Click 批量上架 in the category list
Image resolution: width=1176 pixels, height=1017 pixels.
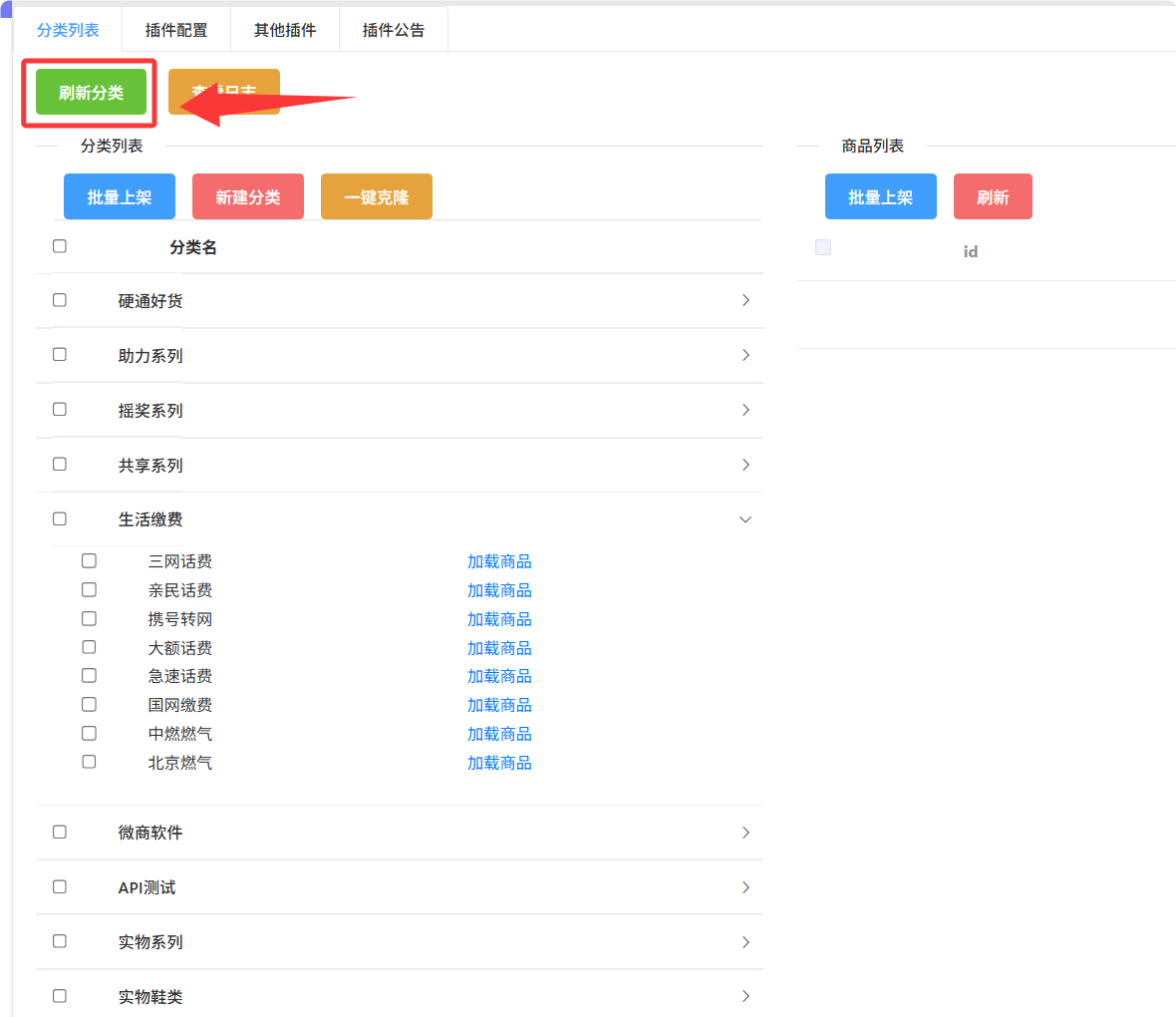[120, 197]
